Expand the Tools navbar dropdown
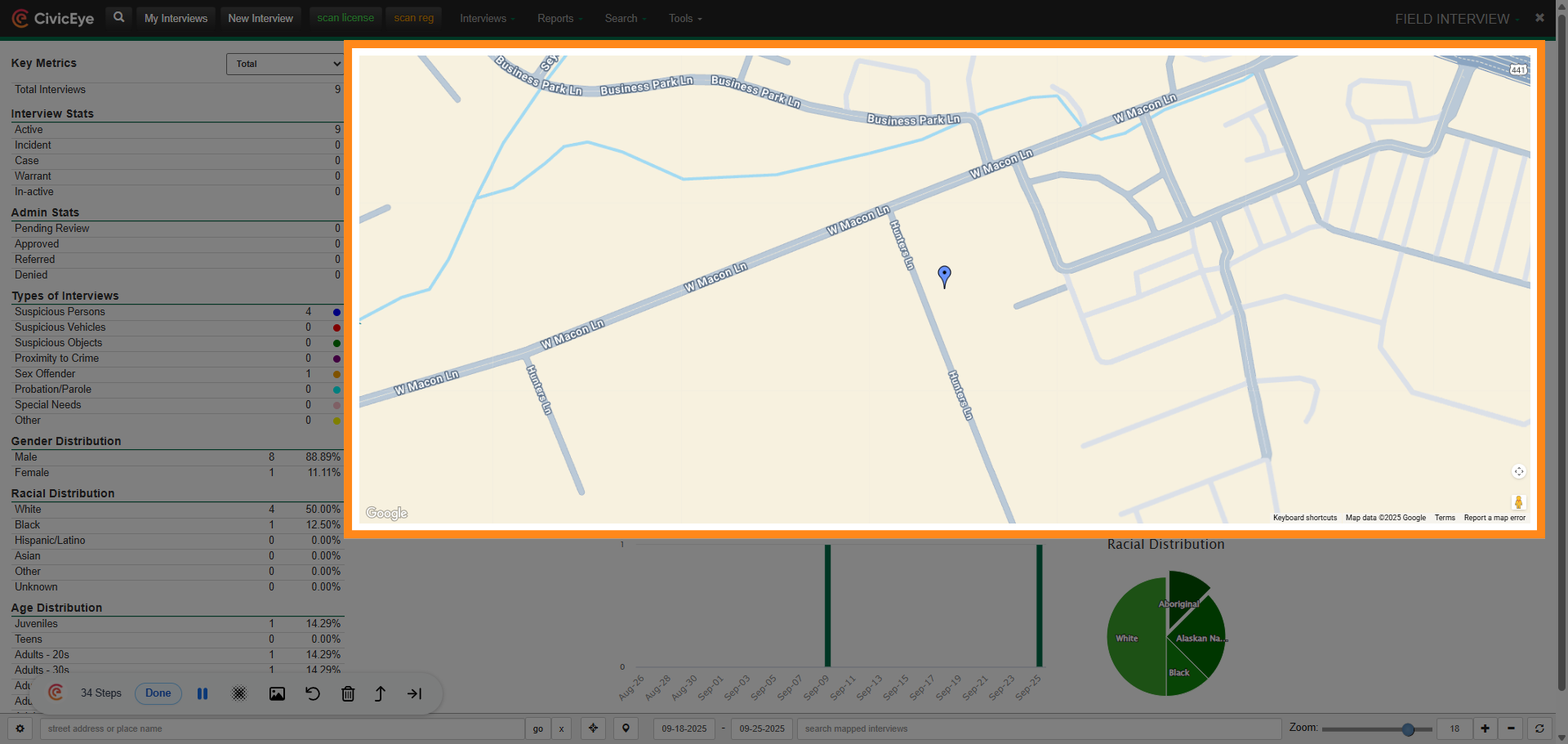The image size is (1568, 744). (685, 18)
